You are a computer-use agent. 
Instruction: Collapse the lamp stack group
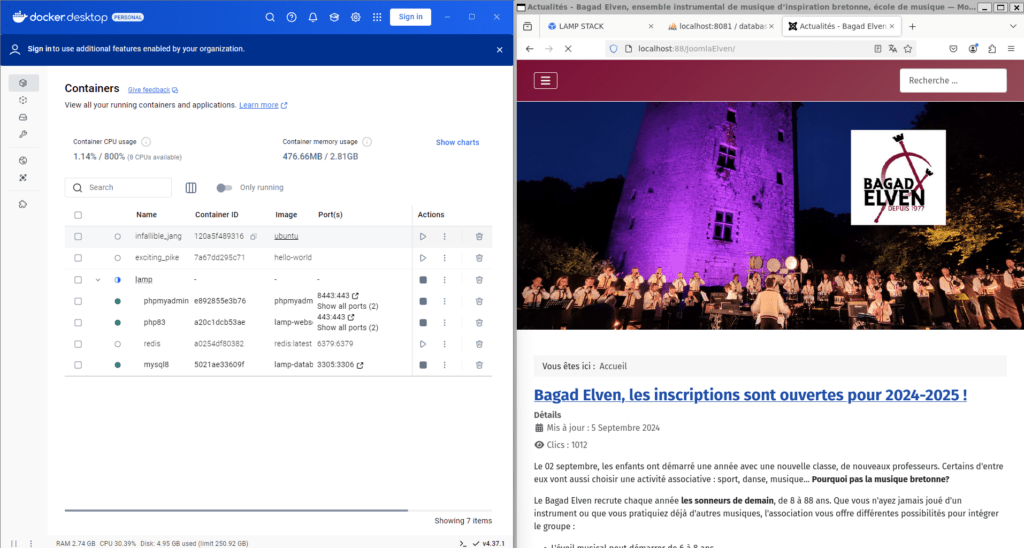[x=98, y=280]
